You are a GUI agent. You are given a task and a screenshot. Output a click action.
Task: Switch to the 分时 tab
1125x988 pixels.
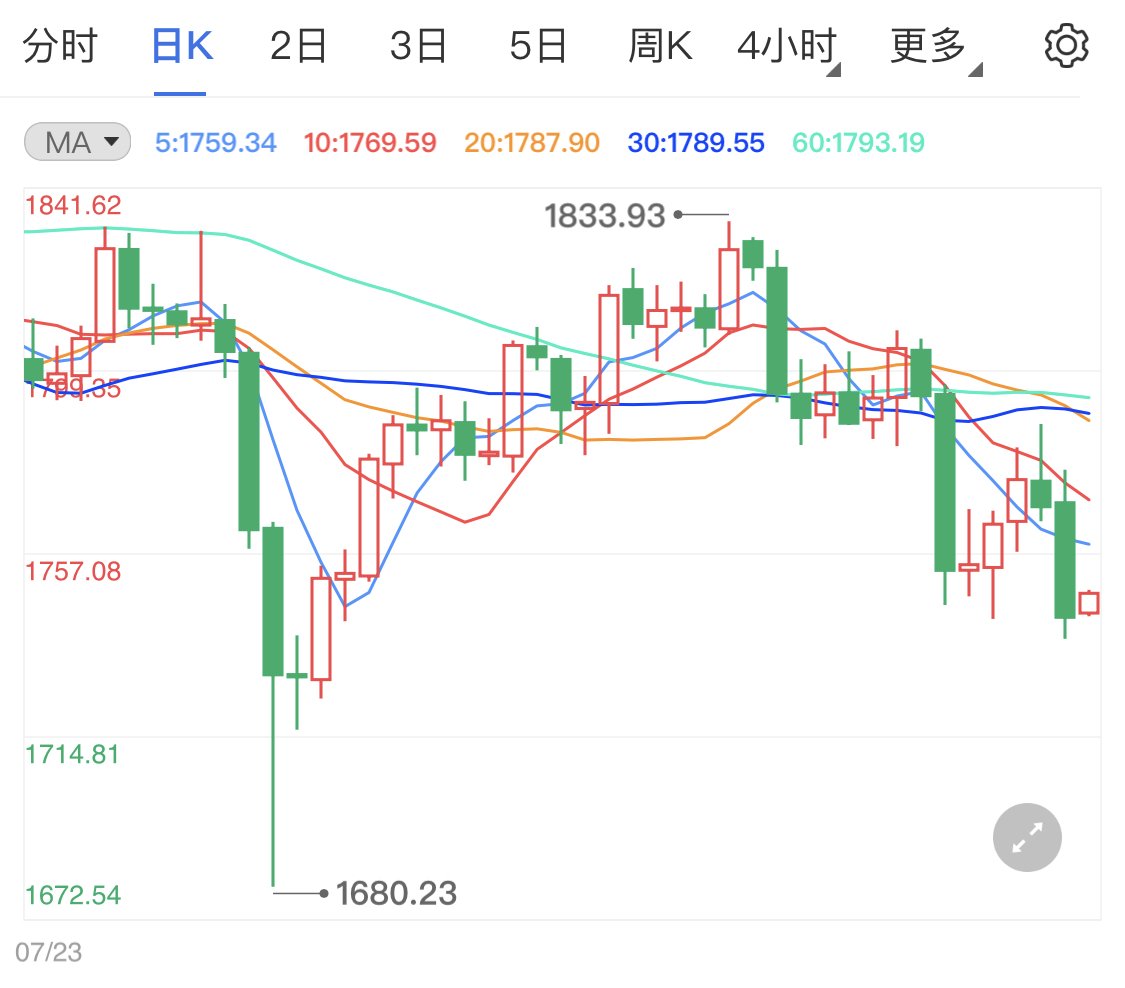click(60, 46)
